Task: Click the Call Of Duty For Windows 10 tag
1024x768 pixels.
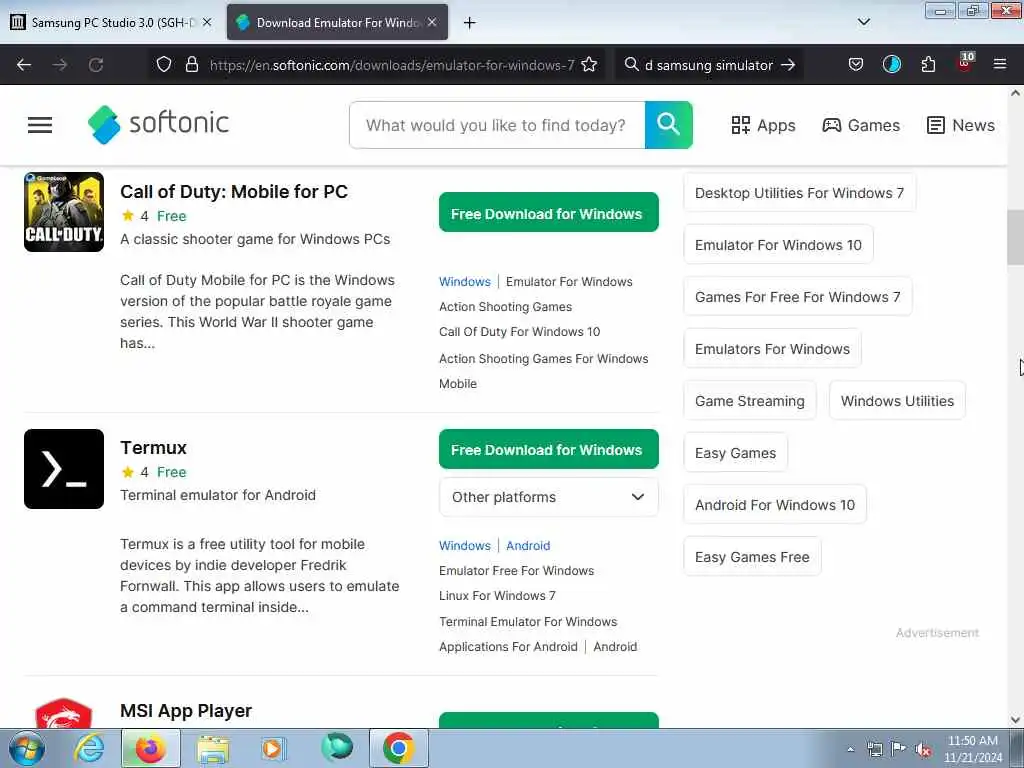Action: 519,332
